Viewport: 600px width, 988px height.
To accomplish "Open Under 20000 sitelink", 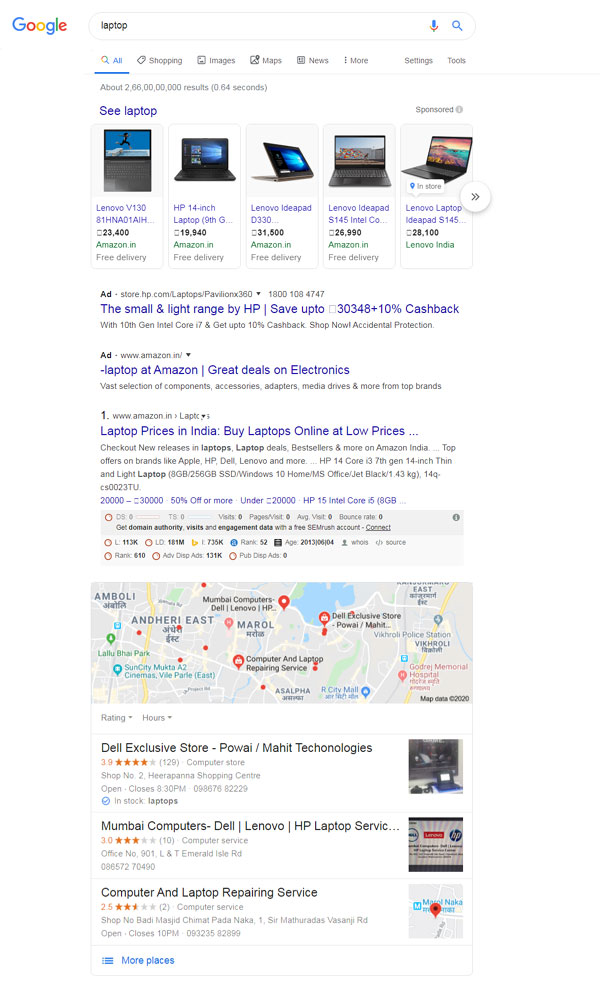I will point(268,500).
